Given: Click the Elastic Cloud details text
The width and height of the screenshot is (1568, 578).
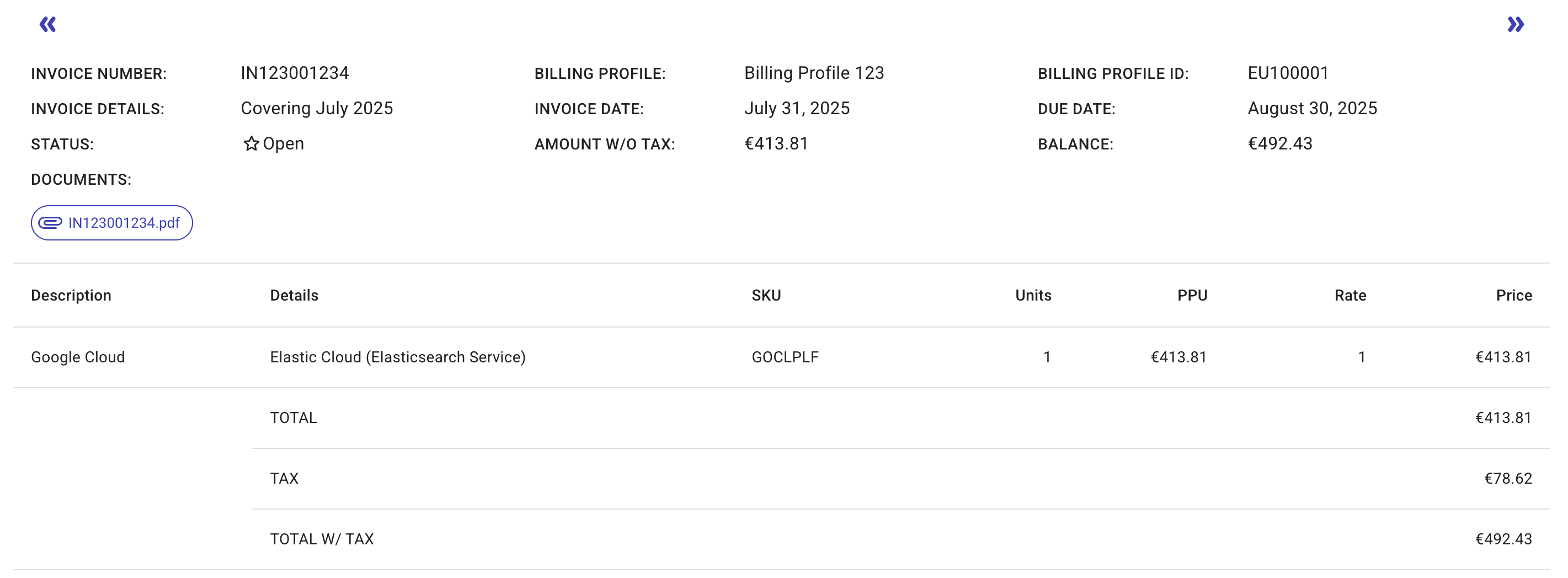Looking at the screenshot, I should point(398,357).
